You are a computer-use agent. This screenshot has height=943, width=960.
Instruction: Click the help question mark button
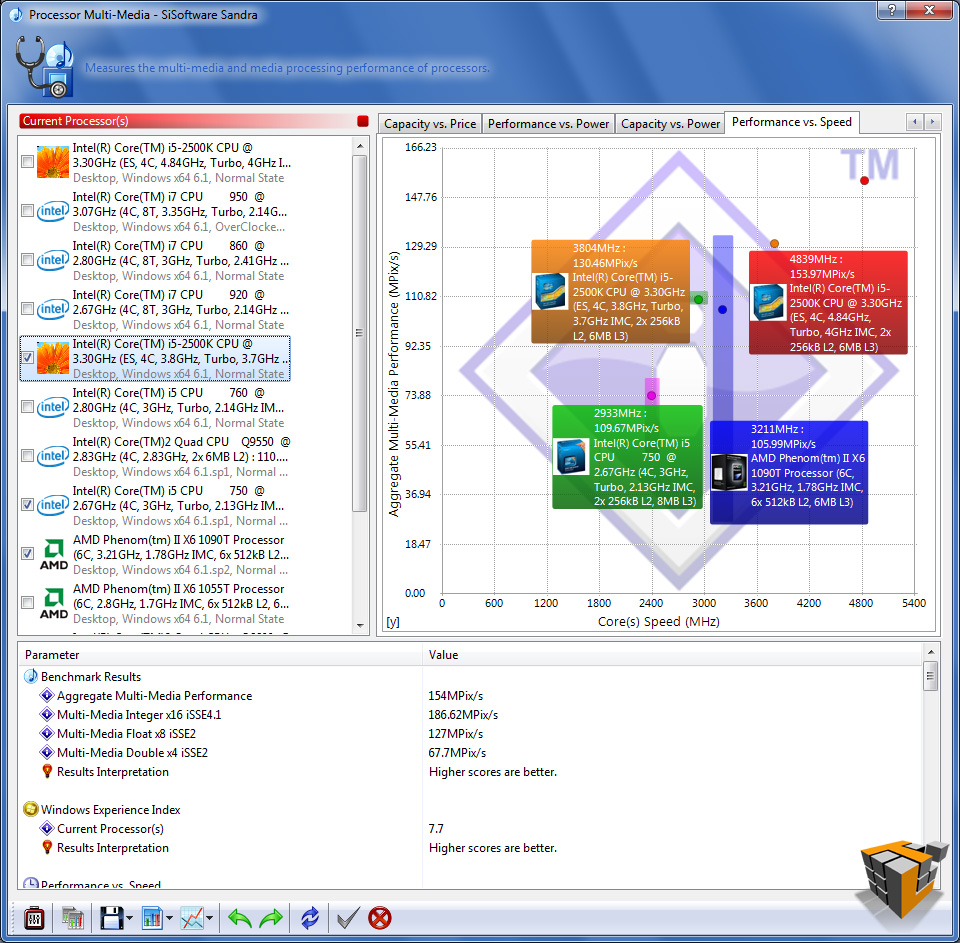click(x=891, y=10)
